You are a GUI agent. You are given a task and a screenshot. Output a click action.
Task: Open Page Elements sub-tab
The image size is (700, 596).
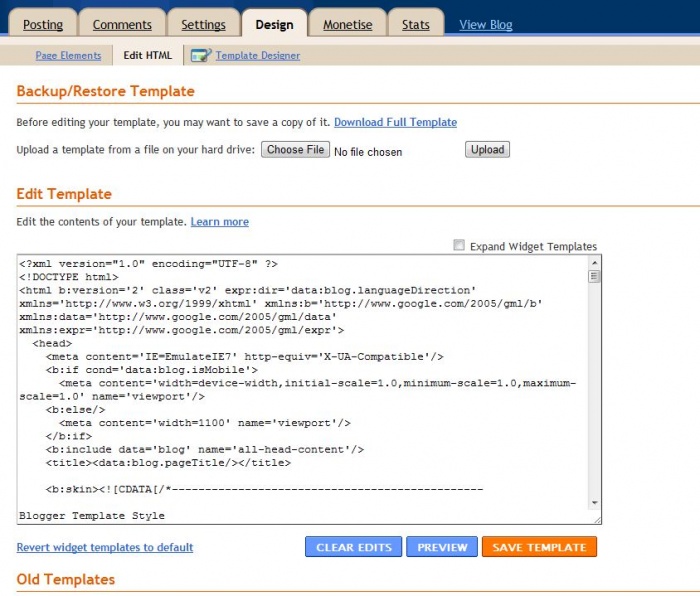(x=68, y=56)
